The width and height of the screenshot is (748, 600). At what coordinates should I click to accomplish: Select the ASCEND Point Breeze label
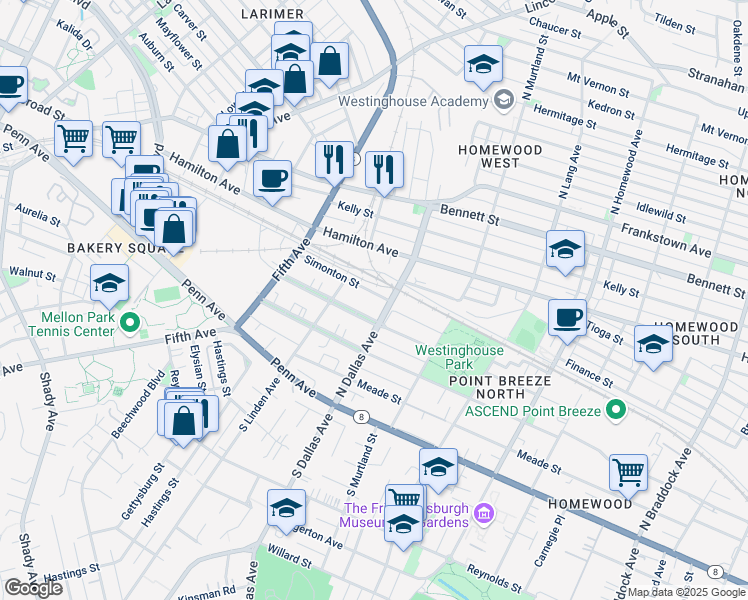[533, 411]
